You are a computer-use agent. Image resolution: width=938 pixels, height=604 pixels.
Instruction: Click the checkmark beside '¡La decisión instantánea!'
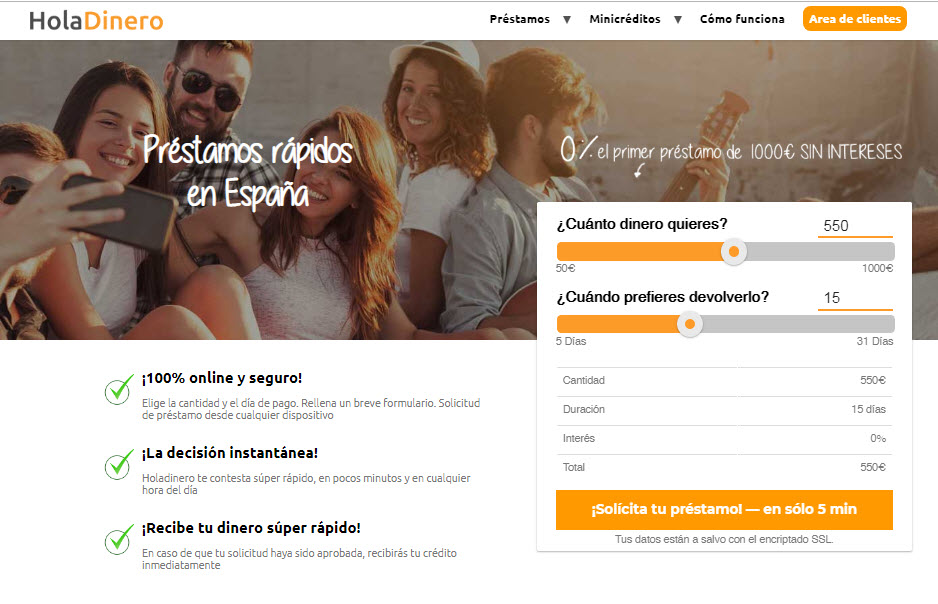[119, 465]
